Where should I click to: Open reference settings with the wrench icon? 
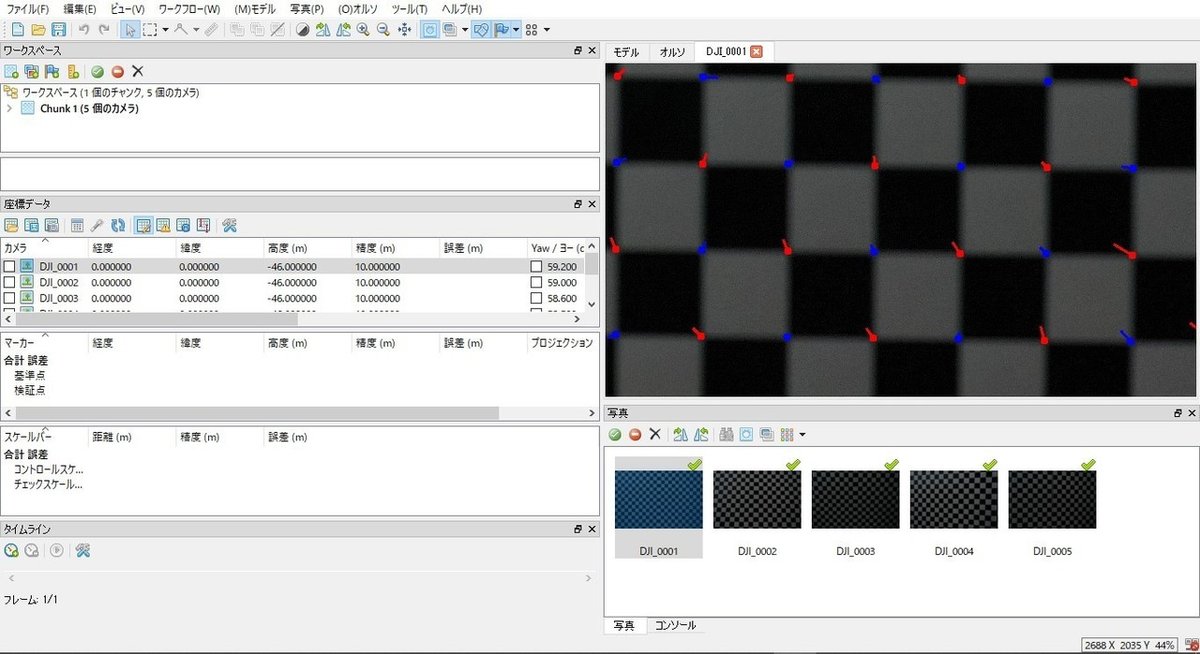[x=228, y=225]
